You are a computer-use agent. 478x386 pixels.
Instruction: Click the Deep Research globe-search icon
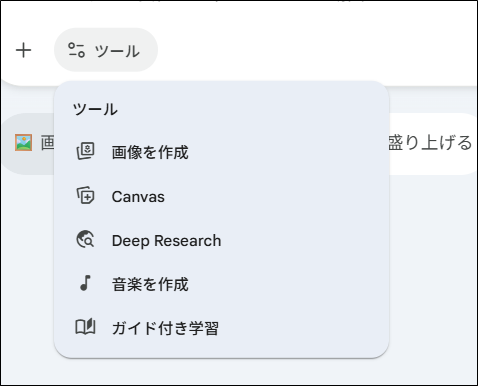tap(85, 240)
